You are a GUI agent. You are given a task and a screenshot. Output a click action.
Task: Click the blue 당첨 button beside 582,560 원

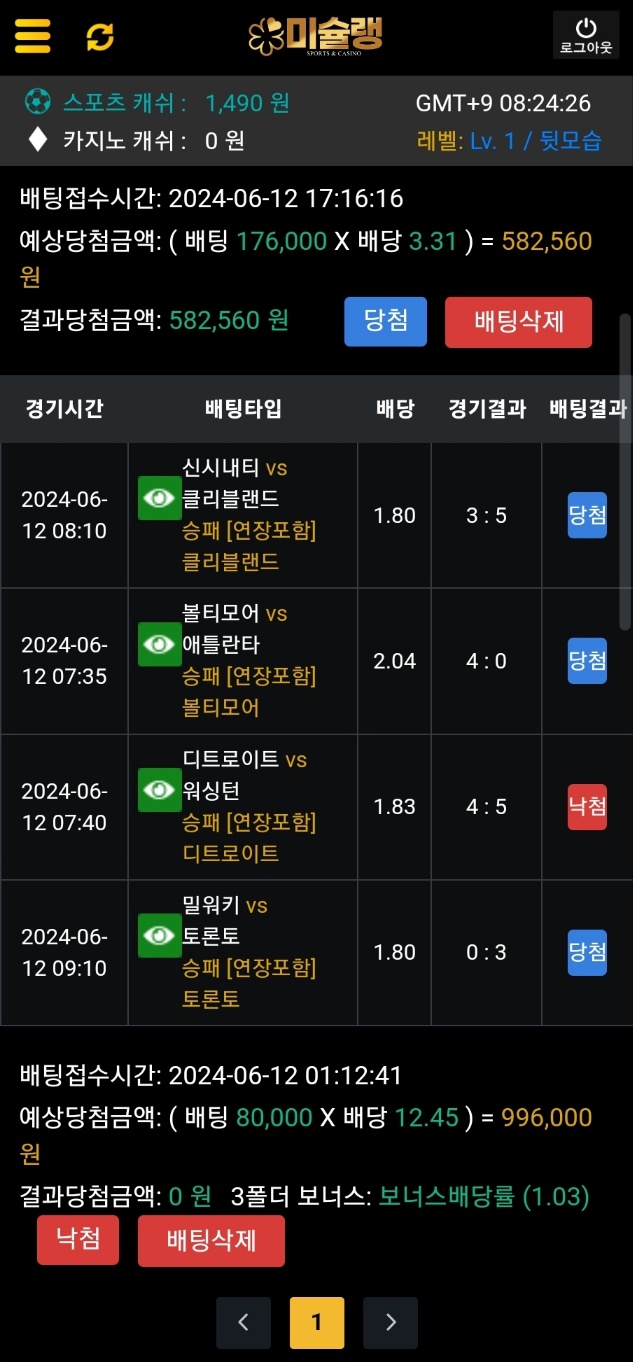coord(386,322)
